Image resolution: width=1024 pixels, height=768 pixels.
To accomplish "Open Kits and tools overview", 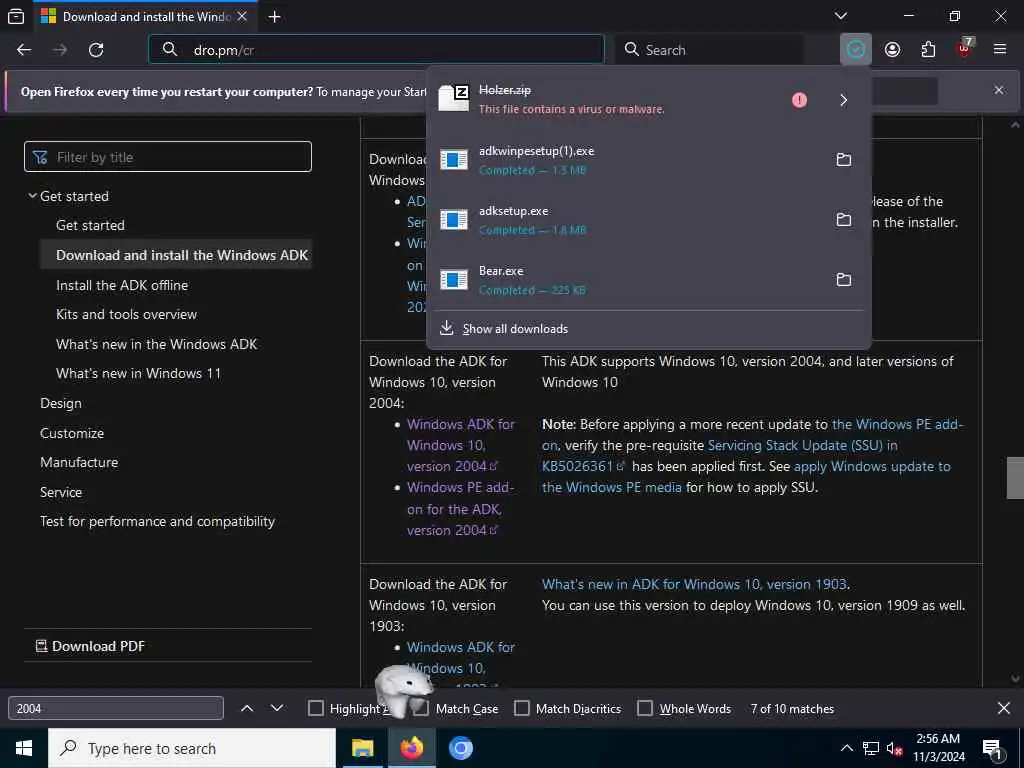I will tap(126, 314).
